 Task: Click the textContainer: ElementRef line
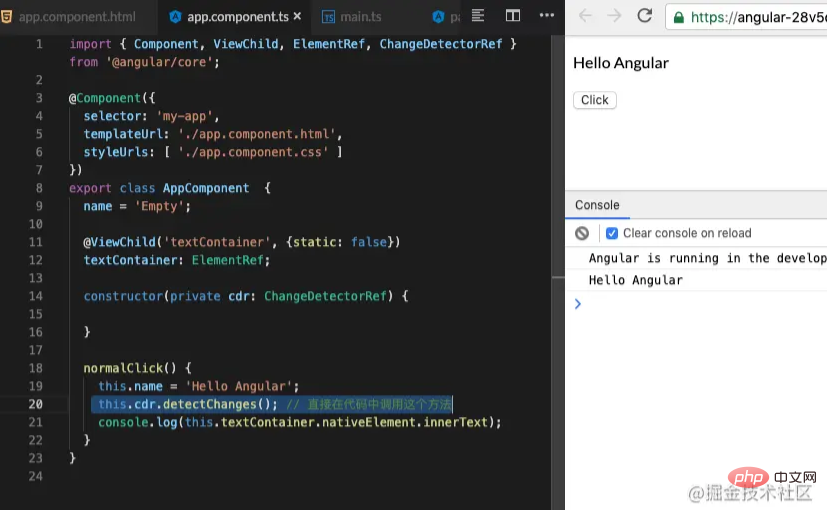click(x=177, y=260)
